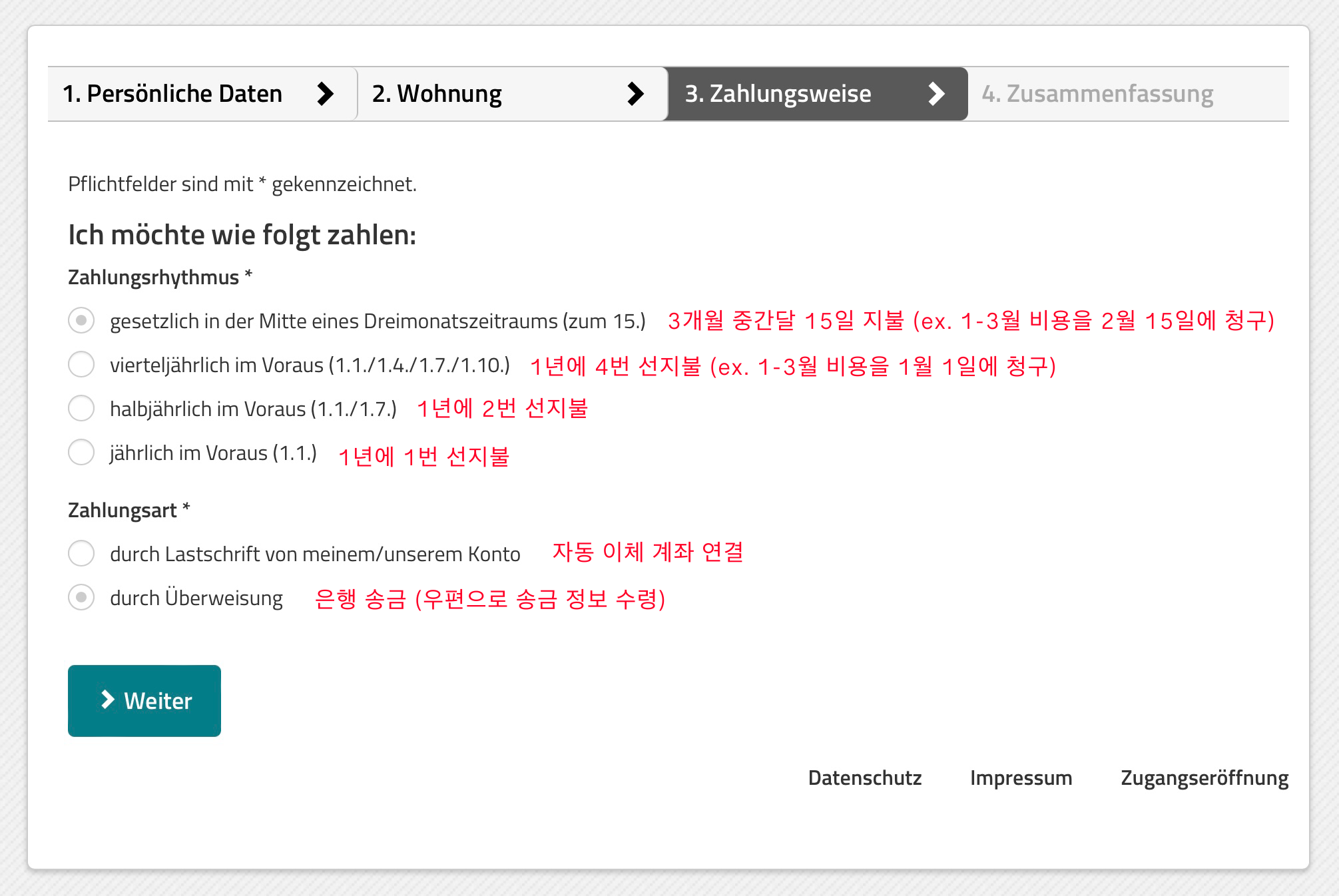Click the halbjährlich im Voraus label text

(253, 409)
